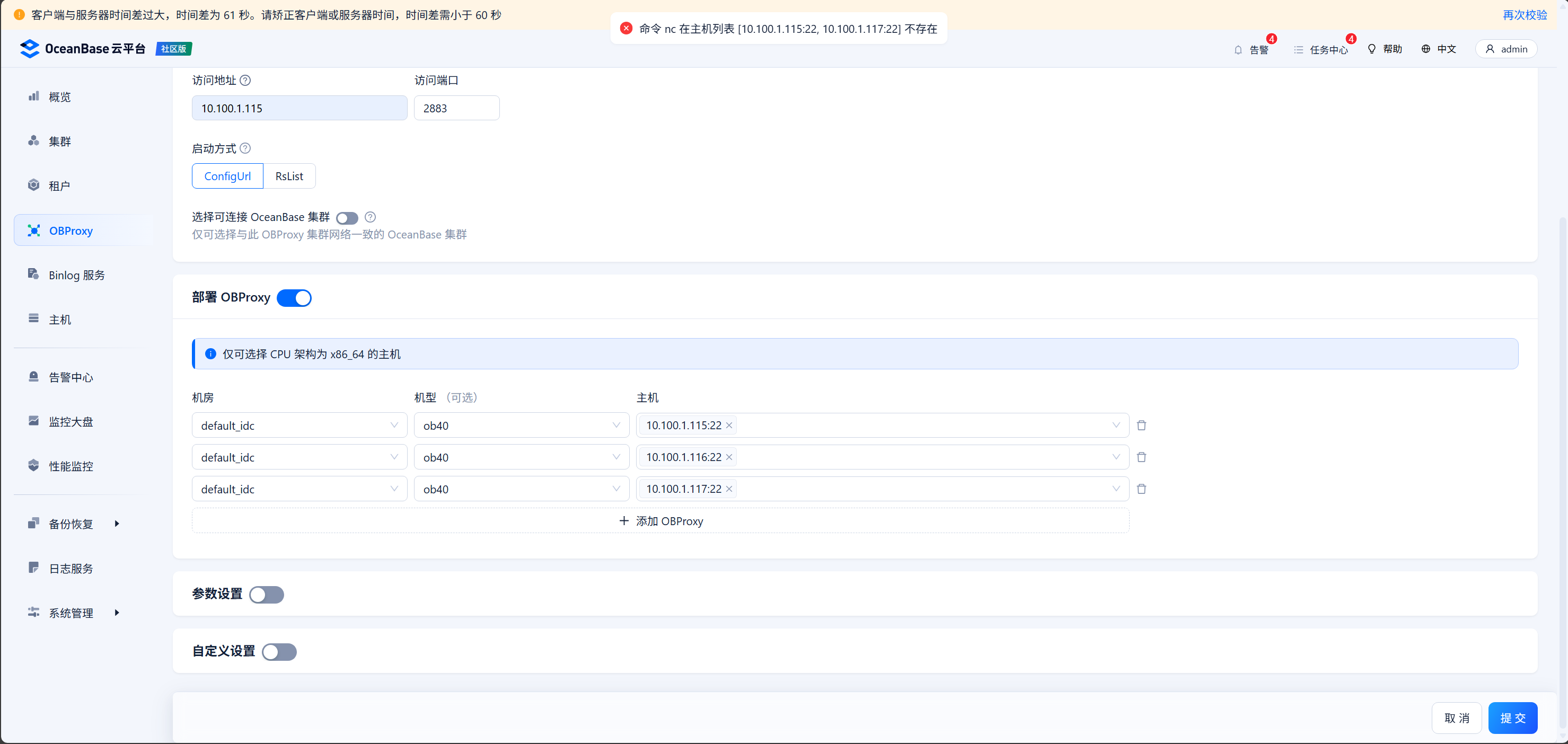Open second row ob40 机型 dropdown

click(x=521, y=457)
